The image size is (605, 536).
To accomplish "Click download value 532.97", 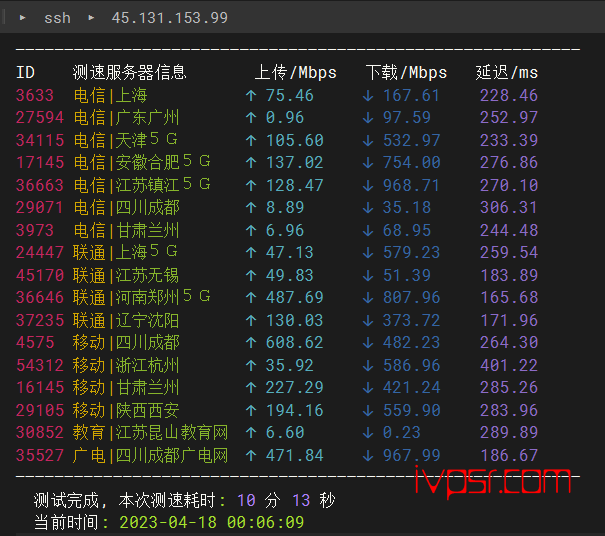I will pos(411,140).
